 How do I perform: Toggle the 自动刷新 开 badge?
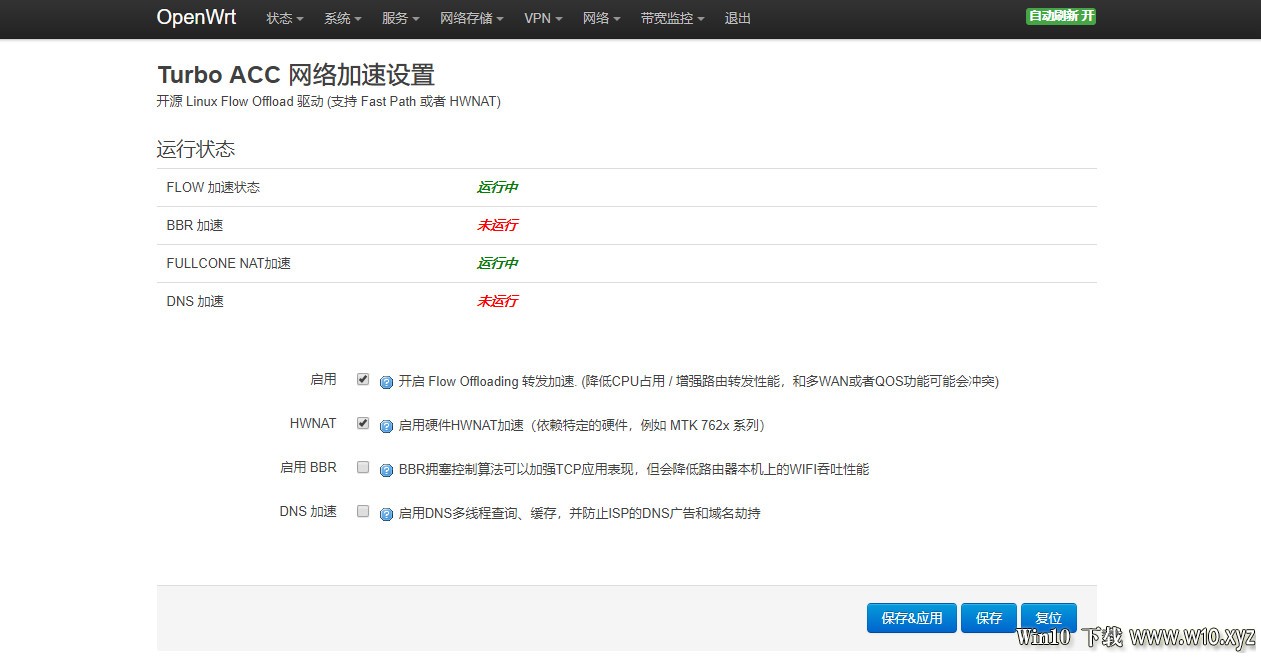[x=1061, y=16]
